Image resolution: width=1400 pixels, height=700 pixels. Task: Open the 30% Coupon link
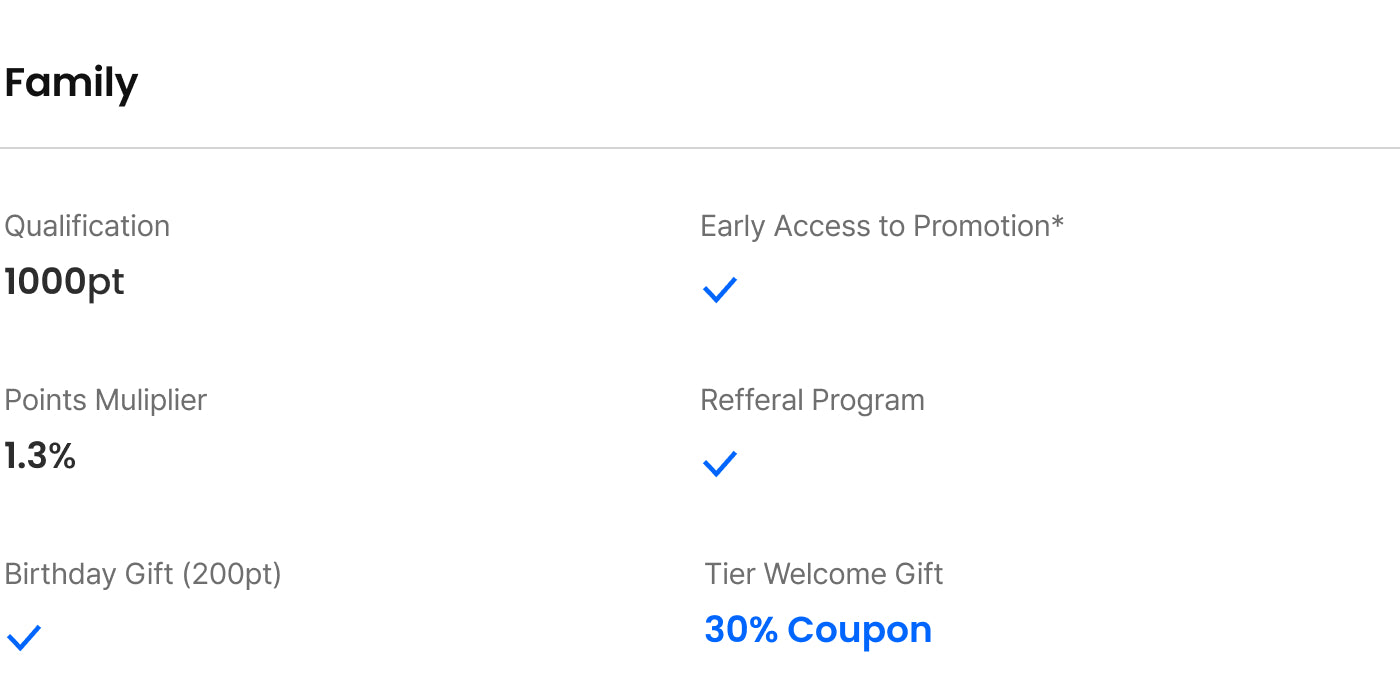pyautogui.click(x=818, y=630)
